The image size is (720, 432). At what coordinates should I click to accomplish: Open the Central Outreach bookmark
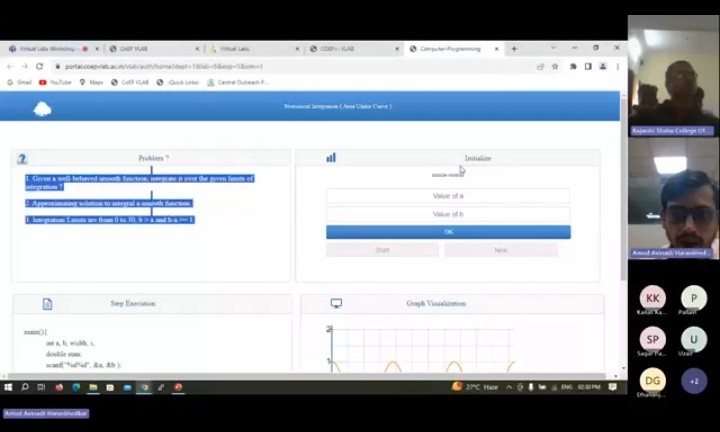(x=242, y=82)
